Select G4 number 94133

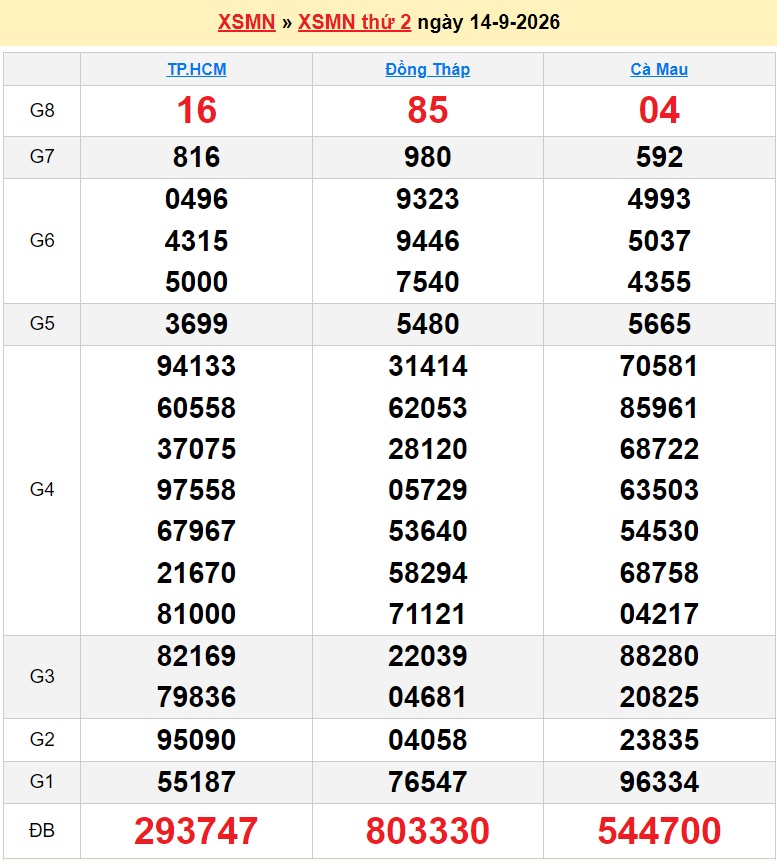197,366
